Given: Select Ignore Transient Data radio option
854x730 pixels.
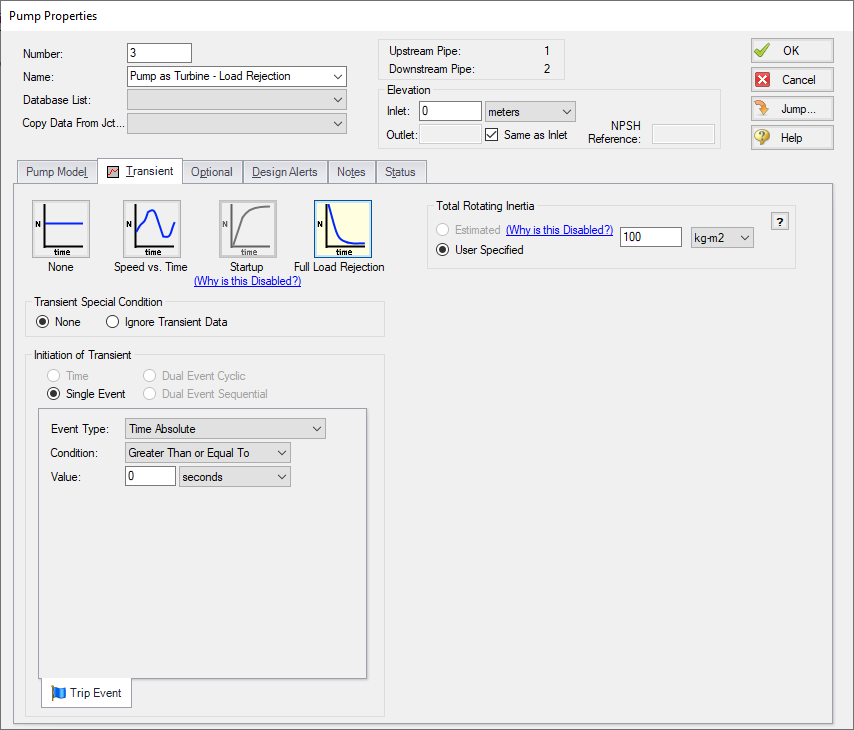Looking at the screenshot, I should click(112, 322).
